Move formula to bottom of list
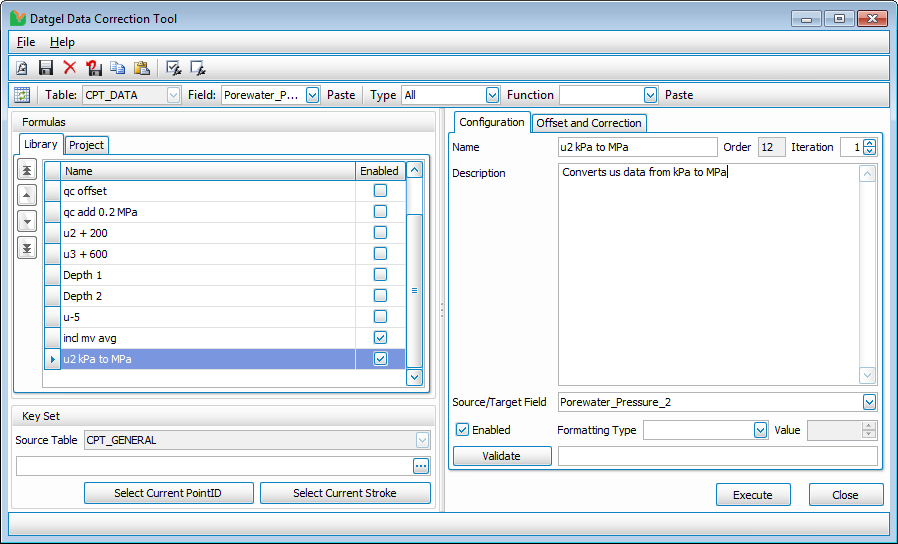Image resolution: width=898 pixels, height=544 pixels. click(28, 247)
